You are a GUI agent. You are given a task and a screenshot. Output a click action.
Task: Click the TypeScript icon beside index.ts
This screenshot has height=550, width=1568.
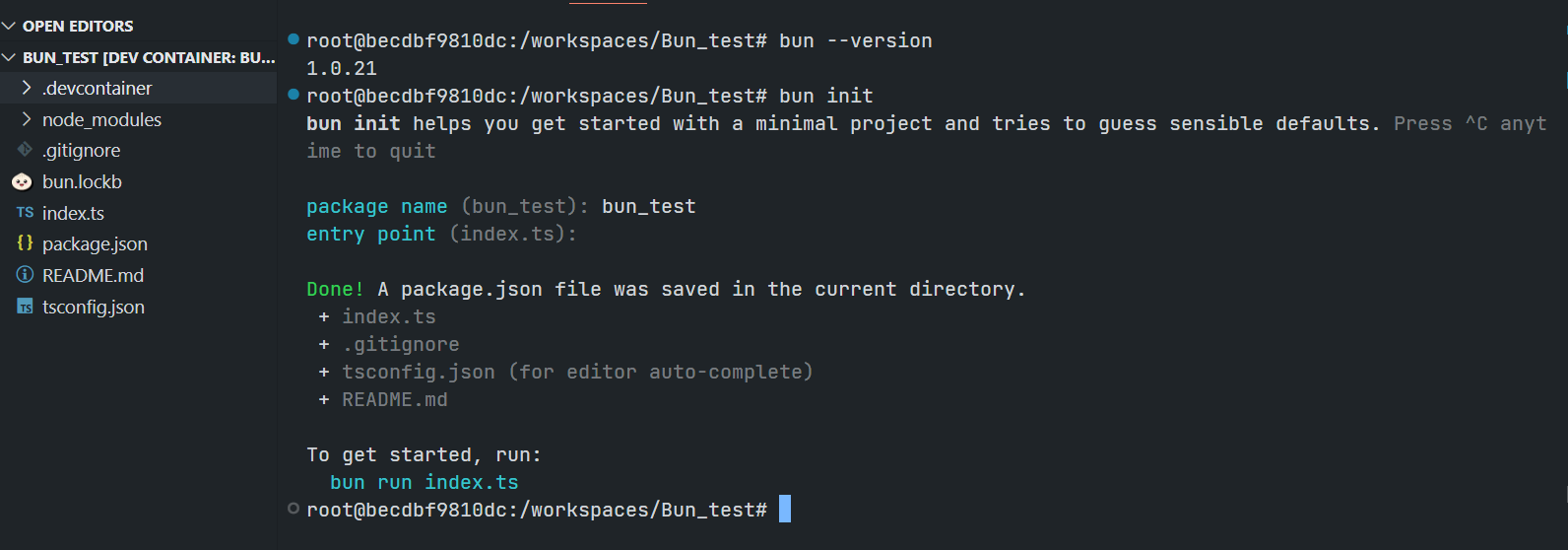point(25,213)
